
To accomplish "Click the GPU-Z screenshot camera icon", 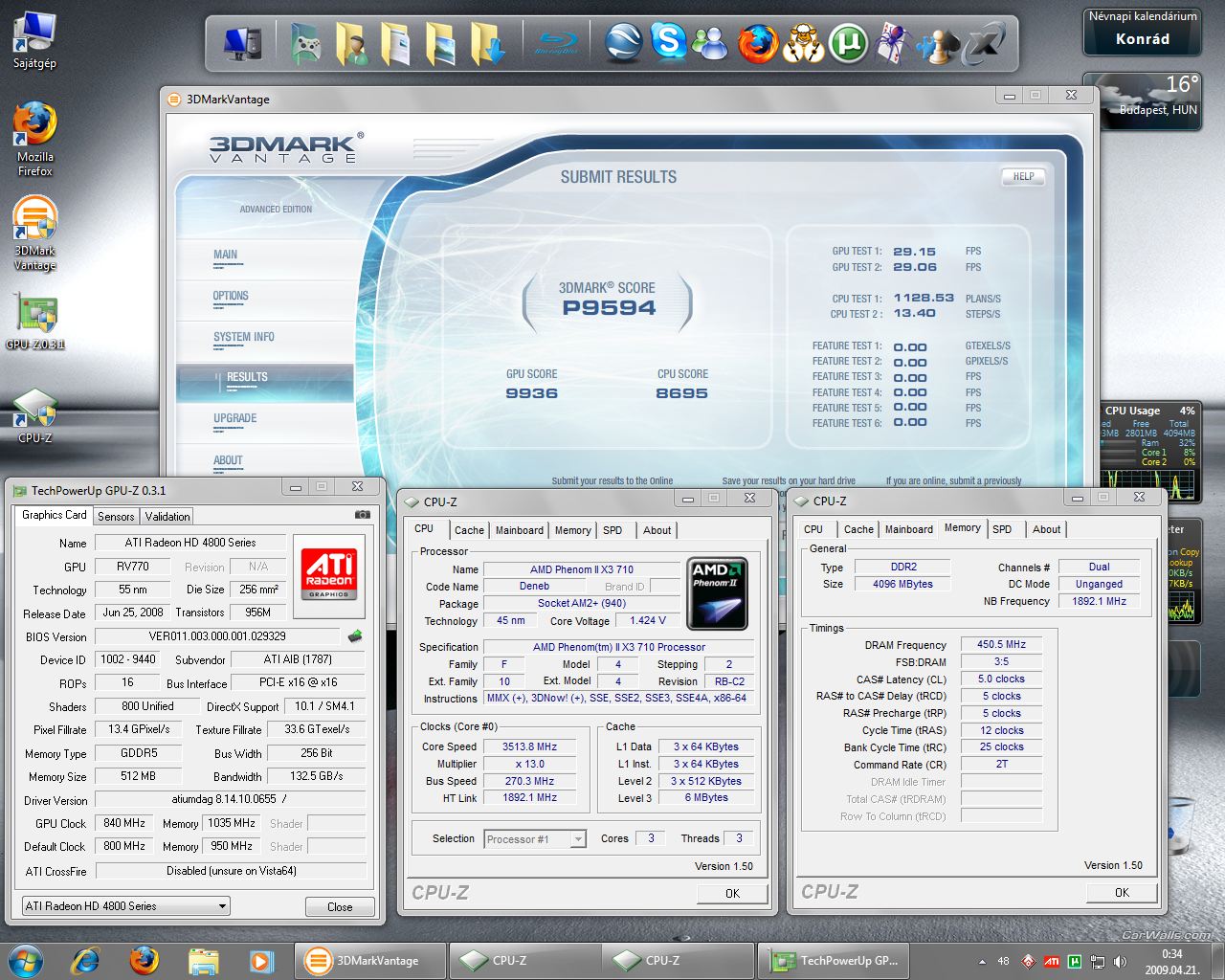I will [363, 515].
